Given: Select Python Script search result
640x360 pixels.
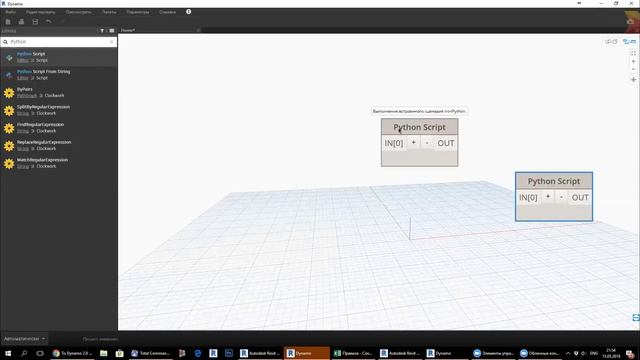Looking at the screenshot, I should (x=59, y=57).
